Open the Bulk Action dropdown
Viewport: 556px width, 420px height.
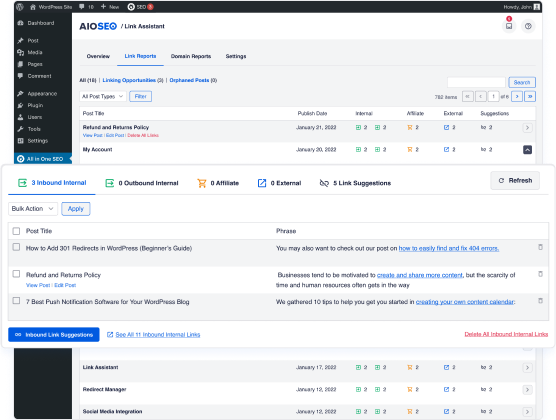tap(33, 209)
